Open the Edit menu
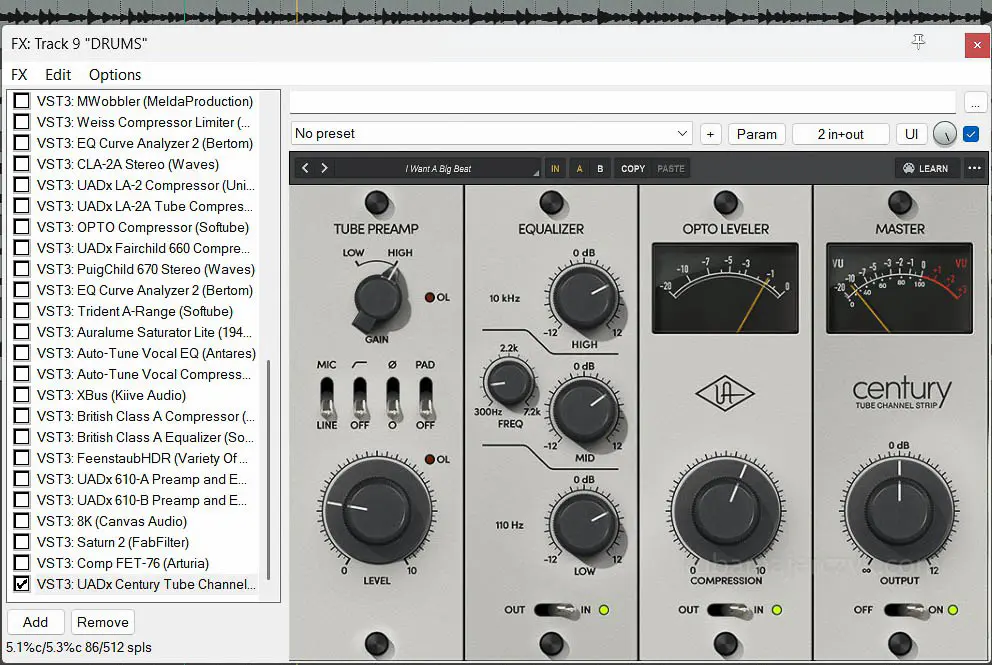 58,75
